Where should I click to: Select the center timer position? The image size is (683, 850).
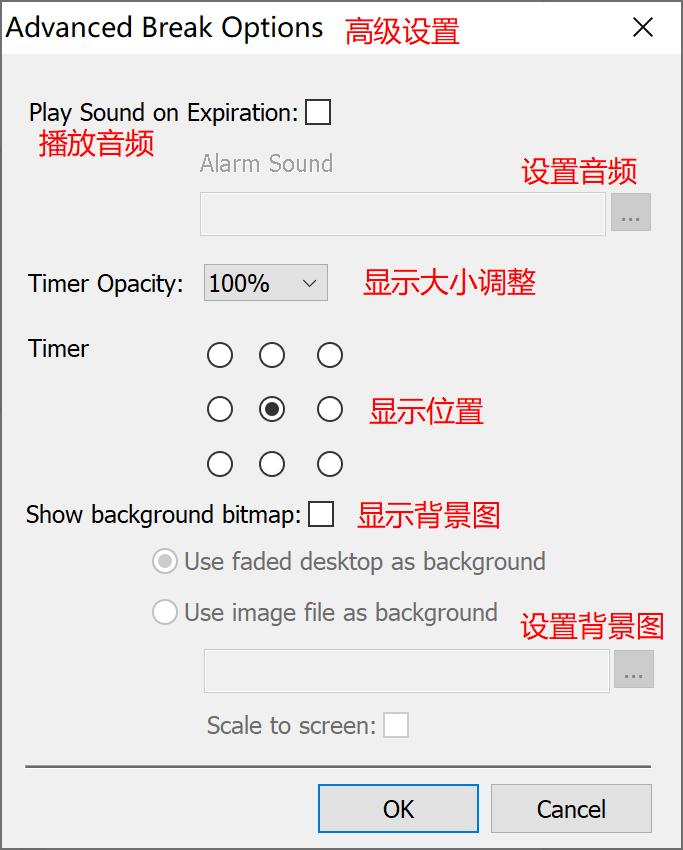(x=272, y=409)
